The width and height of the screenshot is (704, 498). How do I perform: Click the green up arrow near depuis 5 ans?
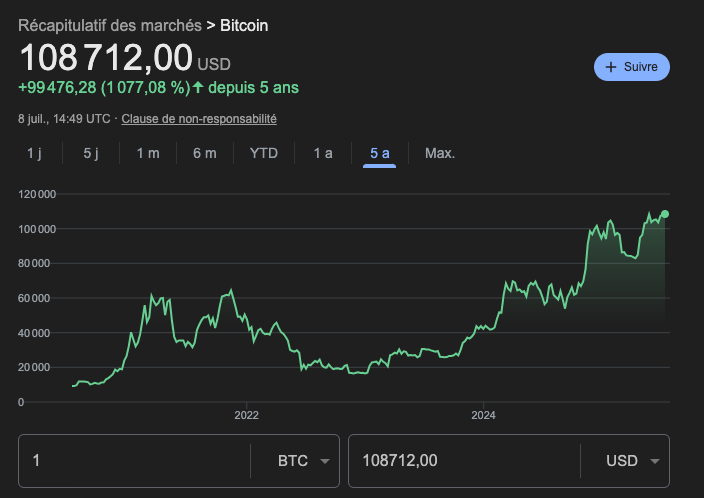[198, 87]
